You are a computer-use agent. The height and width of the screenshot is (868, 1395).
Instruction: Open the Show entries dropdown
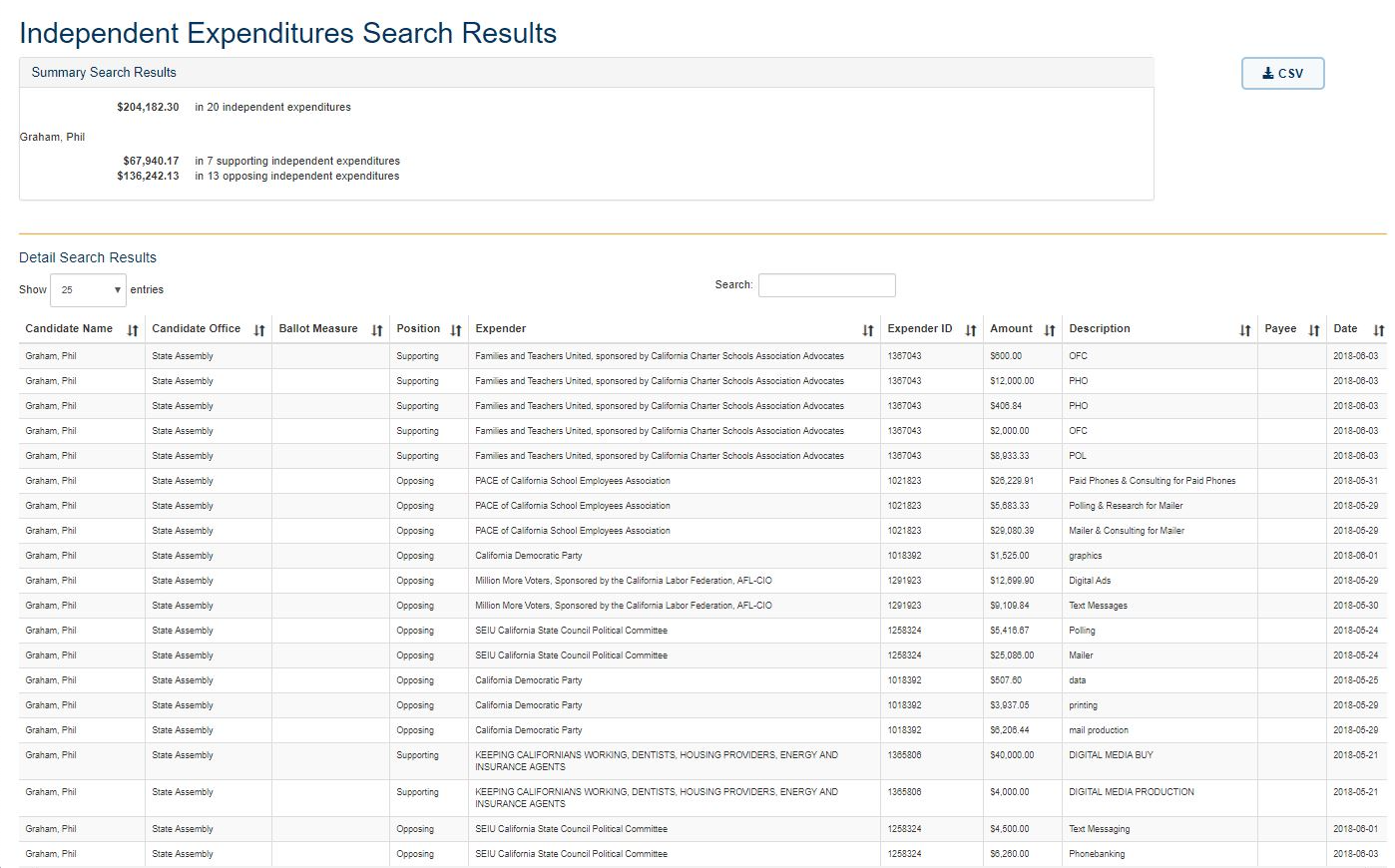88,290
